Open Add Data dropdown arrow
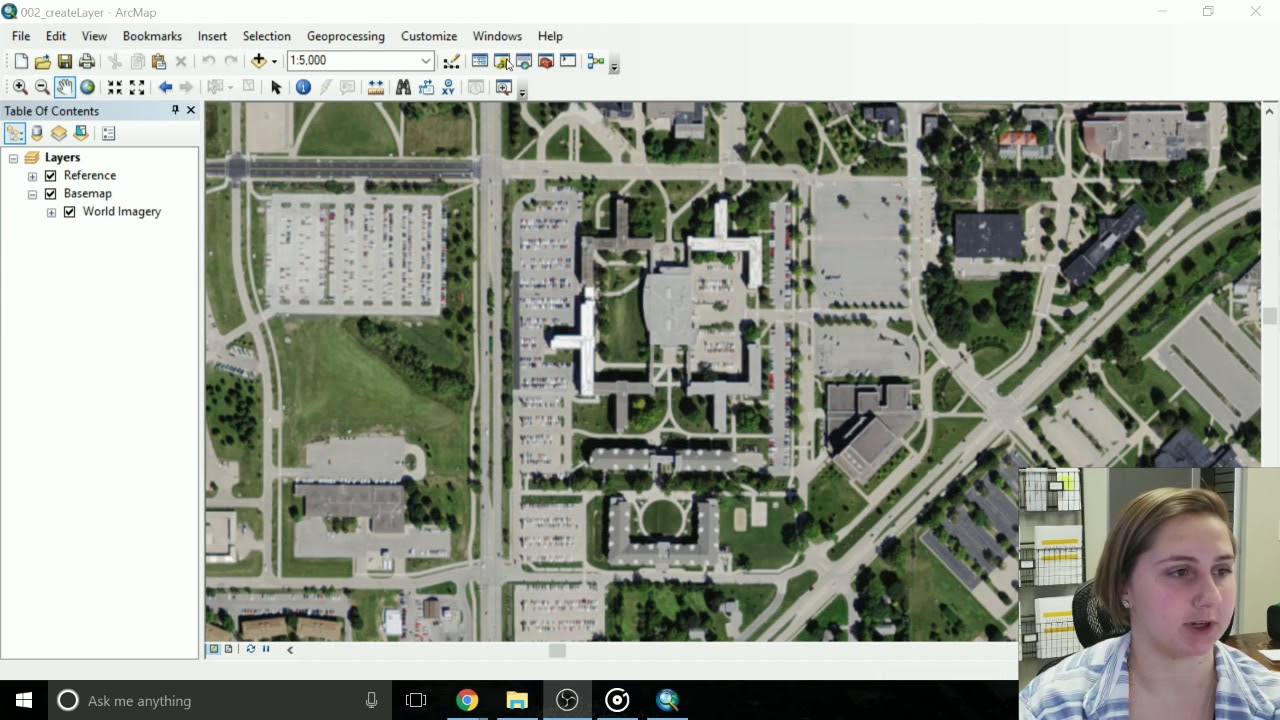The image size is (1280, 720). click(x=273, y=61)
